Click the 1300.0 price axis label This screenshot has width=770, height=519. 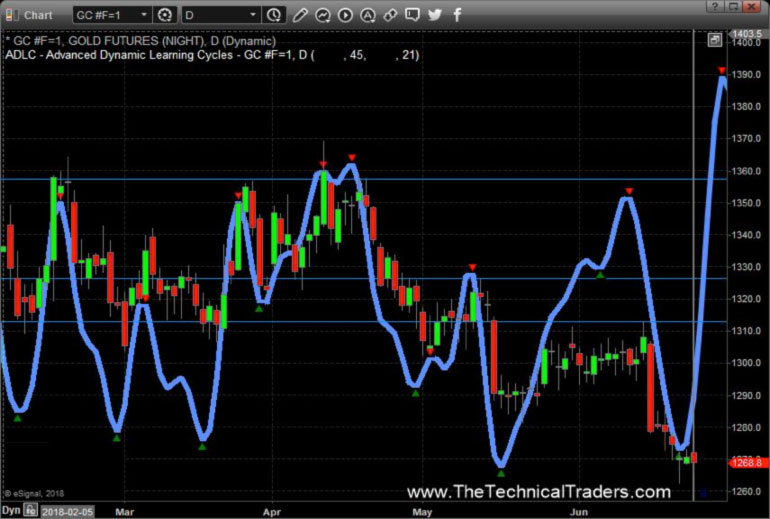coord(747,363)
